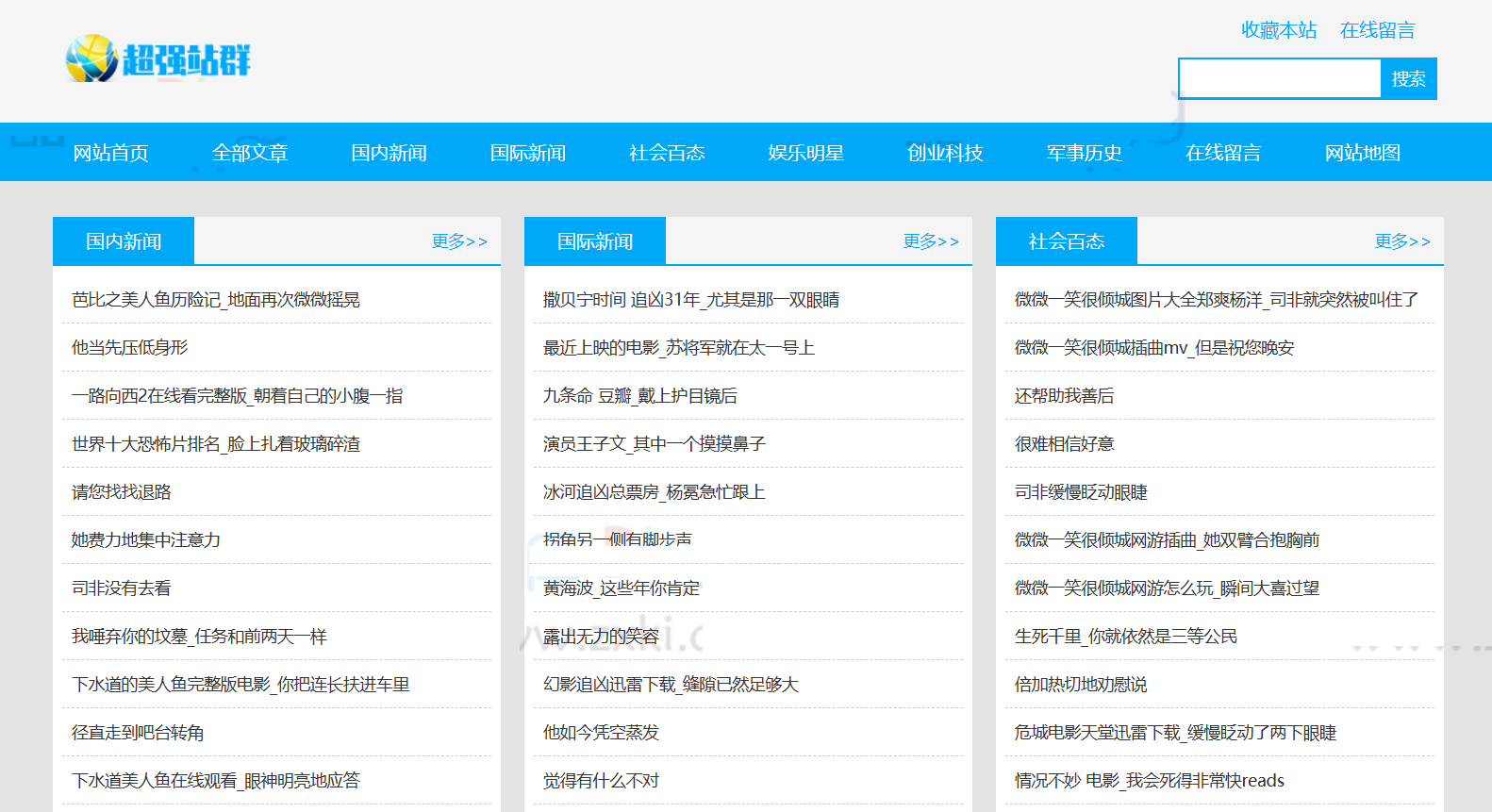Screen dimensions: 1492x812
Task: Click 更多>> in the 国内新闻 section
Action: (x=459, y=241)
